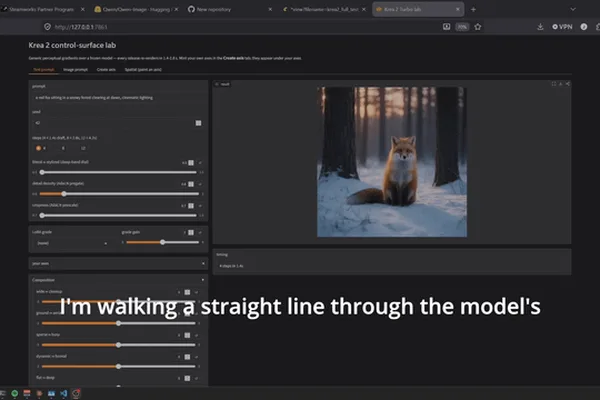Click the number box icon on dynamic-formal row

(187, 357)
